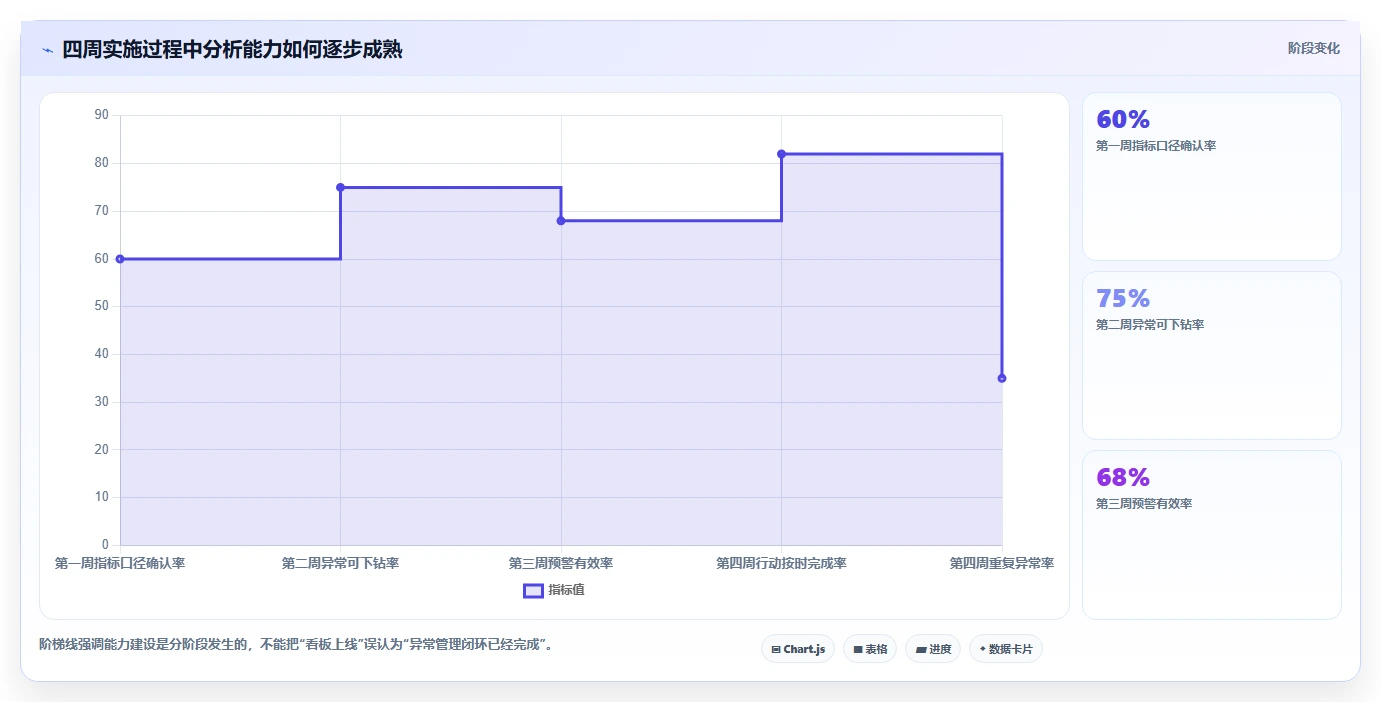Click x-axis label 第四周重复异常率
Screen dimensions: 1381x702
(x=1002, y=563)
